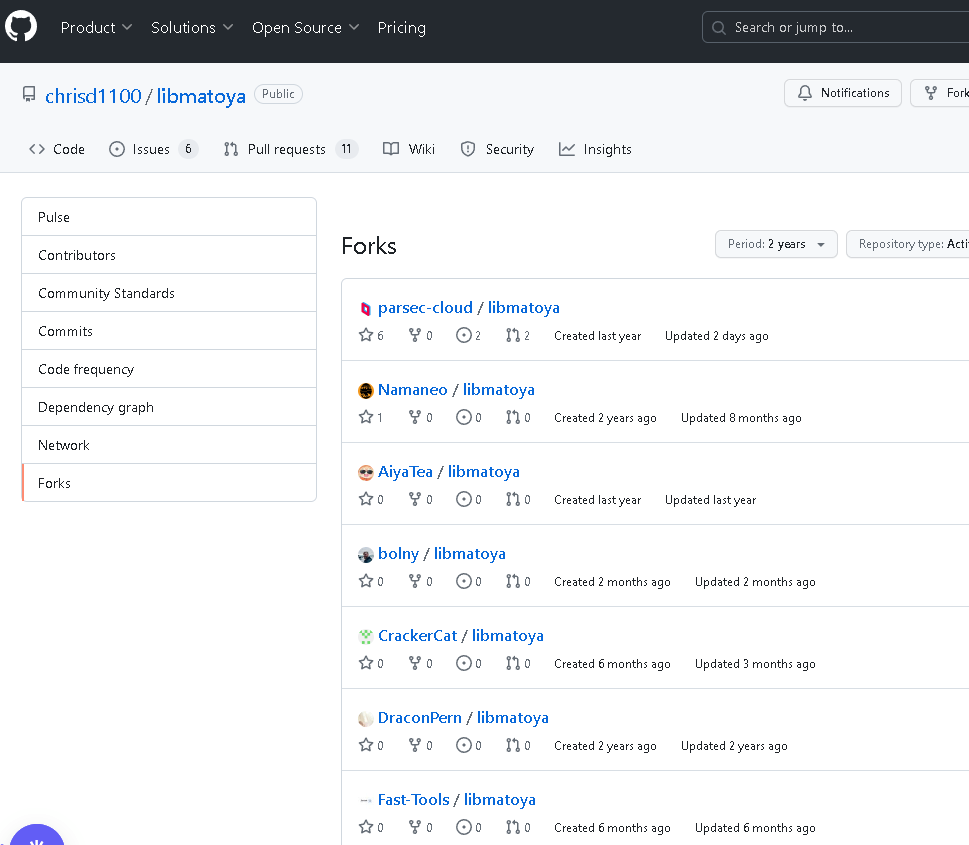This screenshot has width=969, height=845.
Task: Open the parsec-cloud owner link
Action: point(425,308)
